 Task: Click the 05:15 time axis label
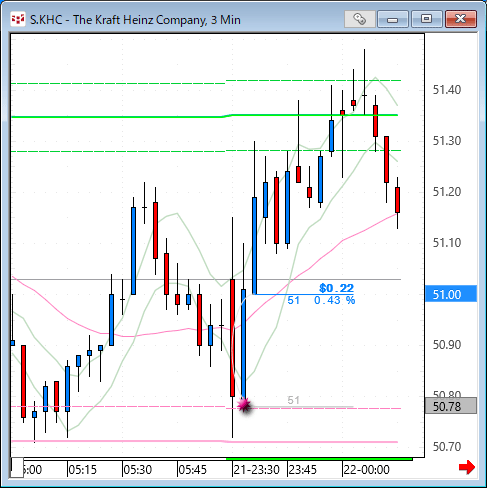point(82,470)
